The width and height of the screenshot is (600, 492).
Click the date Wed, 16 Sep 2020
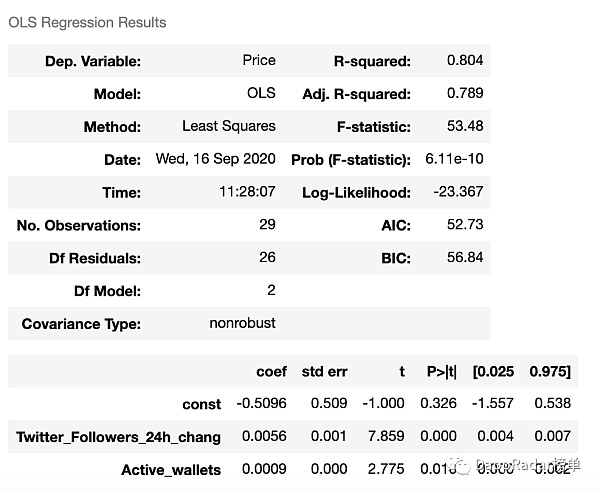[216, 159]
